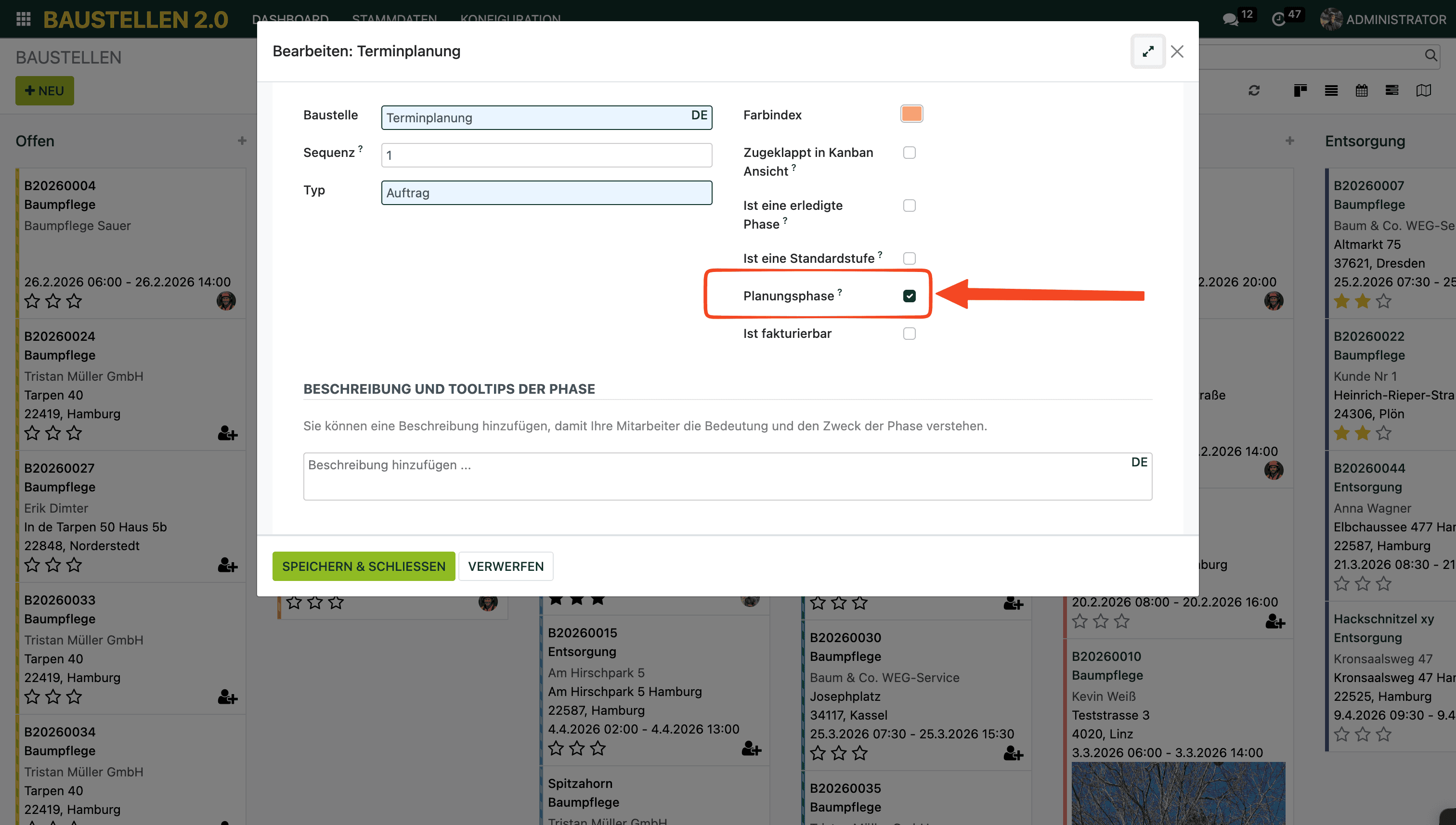Open the Typ dropdown showing Auftrag
Viewport: 1456px width, 825px height.
coord(546,193)
